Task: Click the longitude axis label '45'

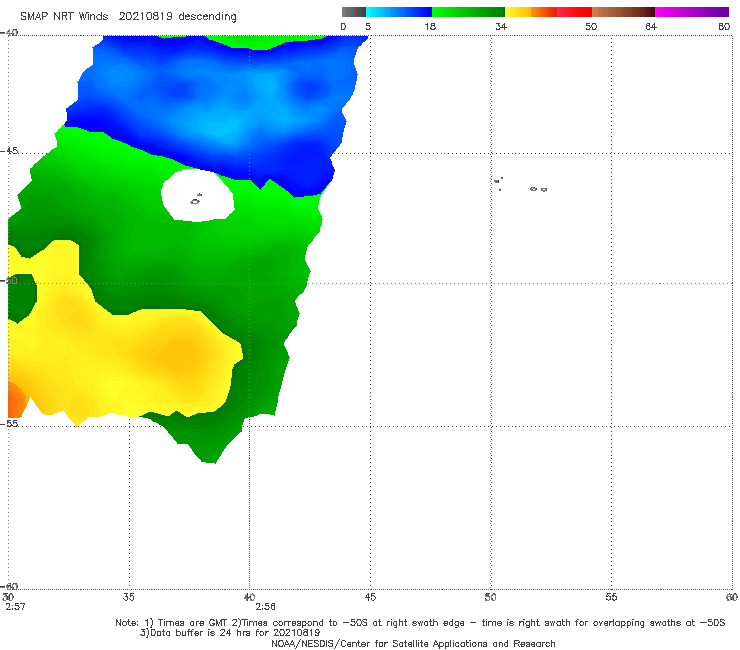Action: (x=370, y=597)
